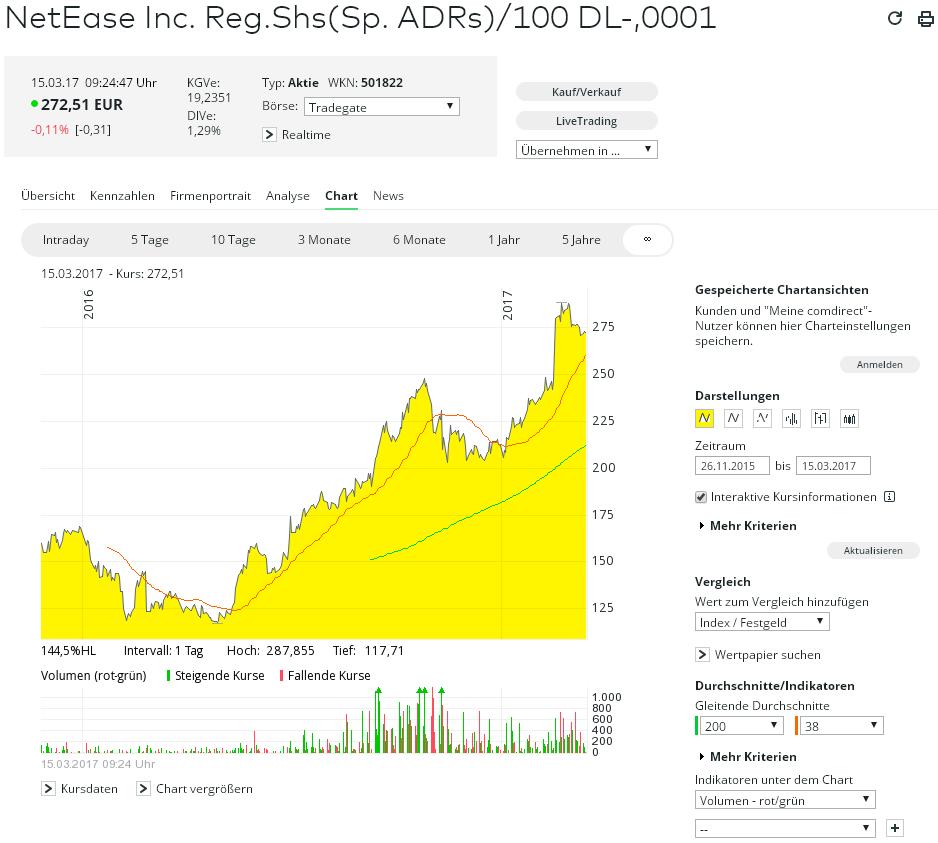The width and height of the screenshot is (938, 843).
Task: Switch to the Firmenportrait tab
Action: (210, 196)
